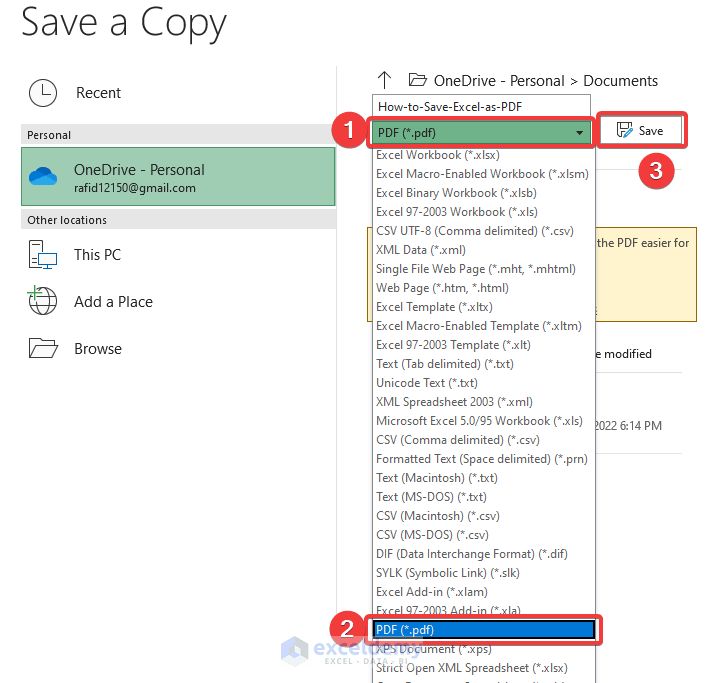Open the Recent locations entry
This screenshot has width=705, height=683.
tap(178, 93)
